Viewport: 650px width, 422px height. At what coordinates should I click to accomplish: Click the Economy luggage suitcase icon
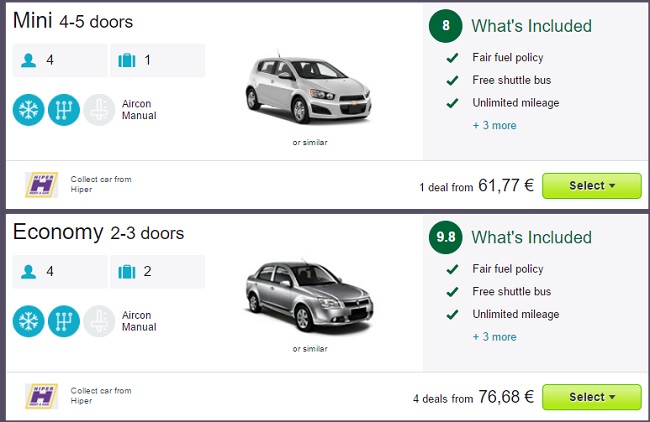pyautogui.click(x=127, y=272)
